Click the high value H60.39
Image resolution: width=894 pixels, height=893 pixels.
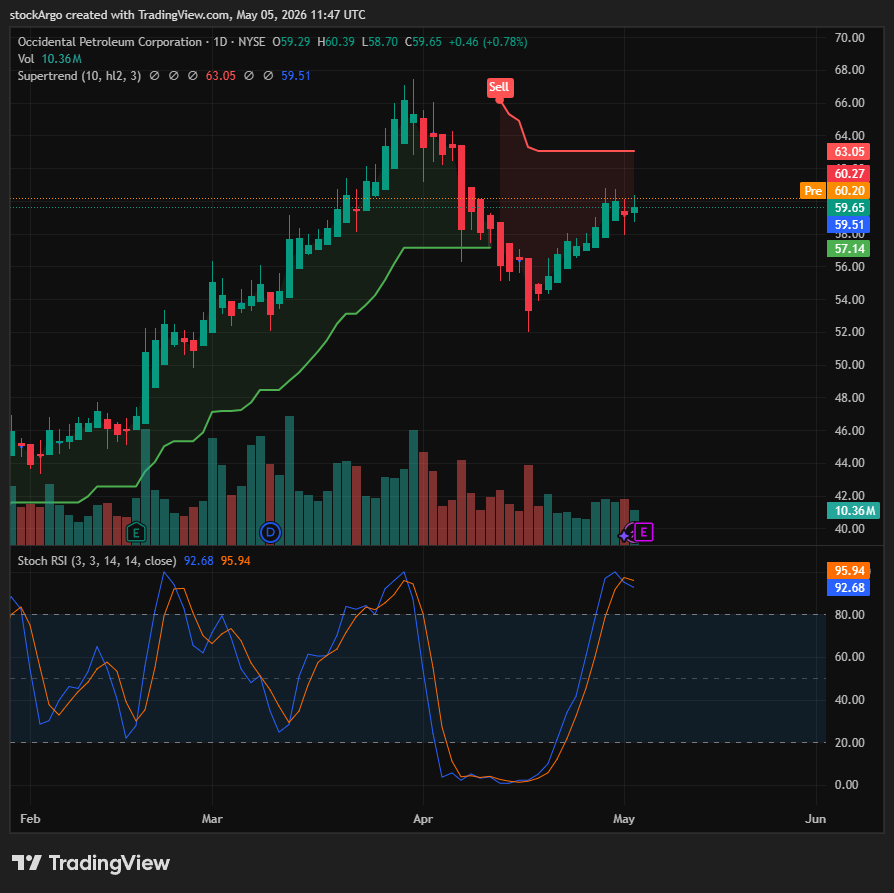[x=336, y=42]
